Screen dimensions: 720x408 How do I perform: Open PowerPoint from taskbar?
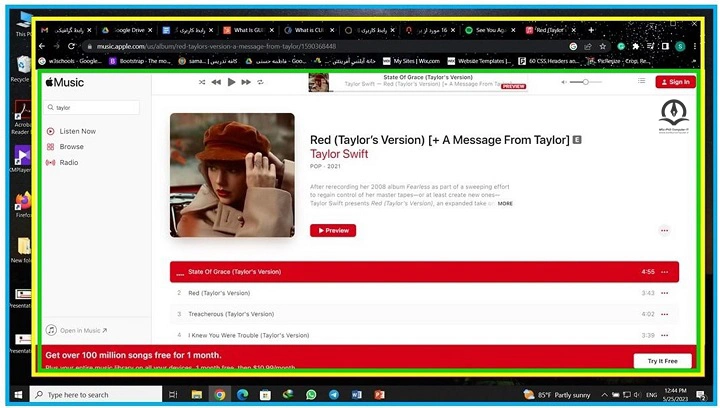point(379,395)
